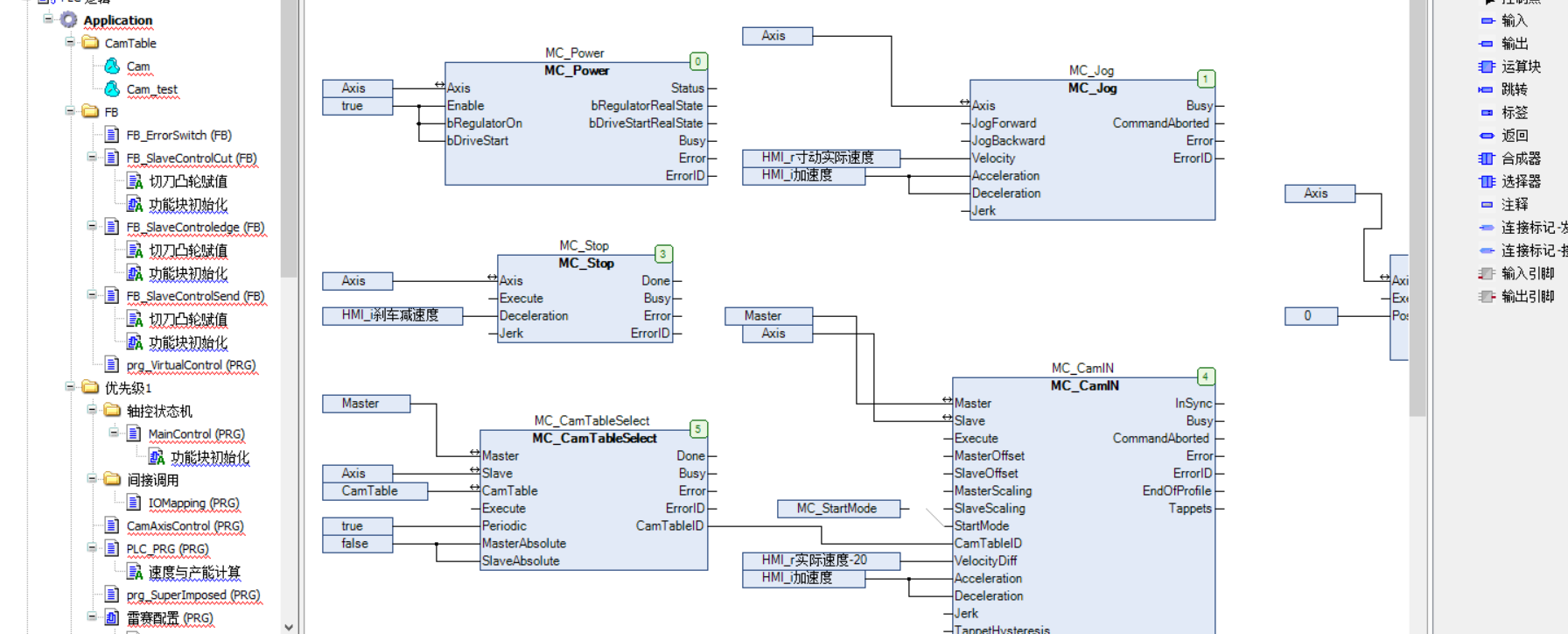1568x634 pixels.
Task: Collapse the FB_SlaveControlCut node
Action: [92, 158]
